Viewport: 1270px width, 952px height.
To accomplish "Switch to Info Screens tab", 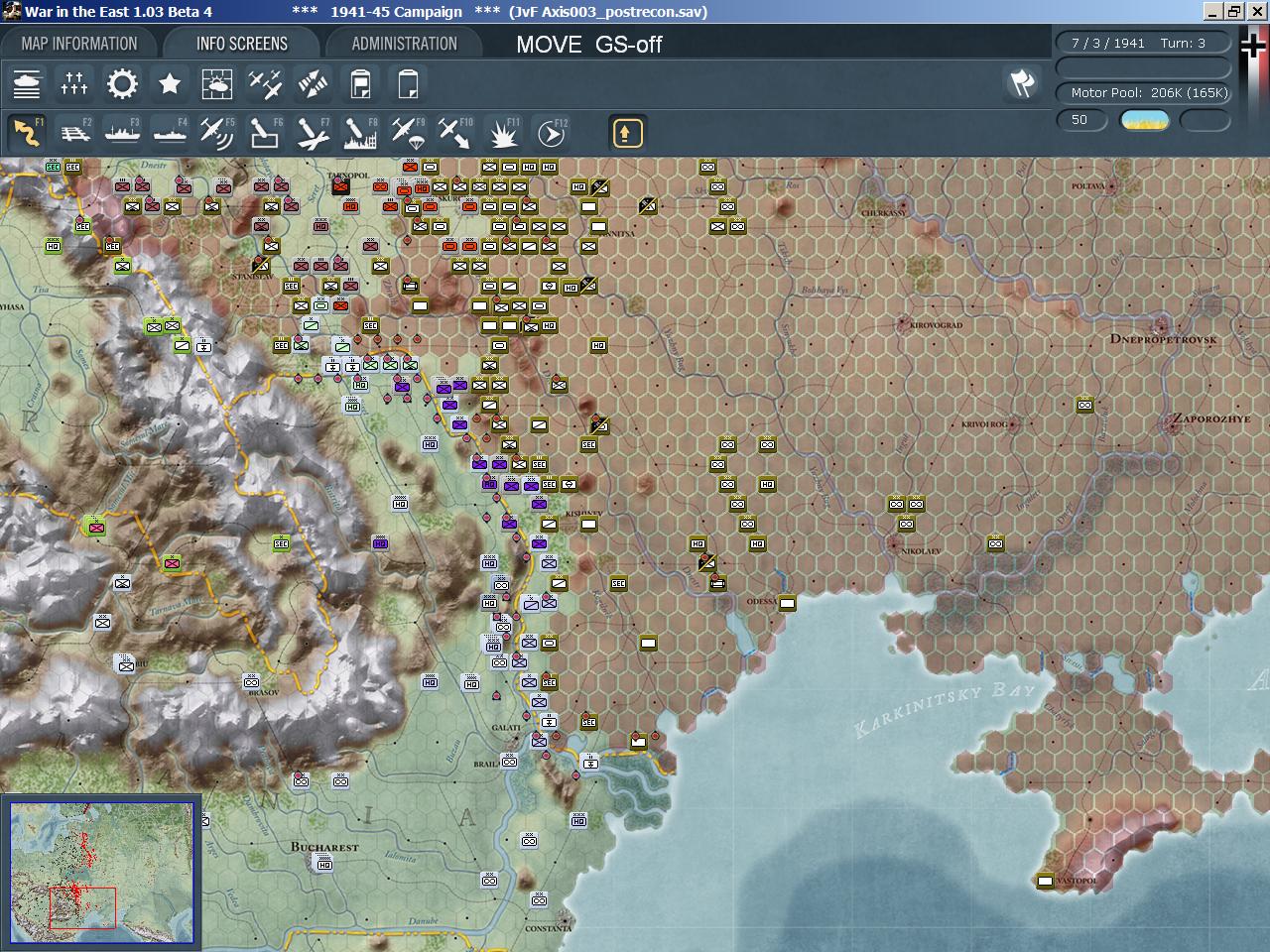I will 242,44.
